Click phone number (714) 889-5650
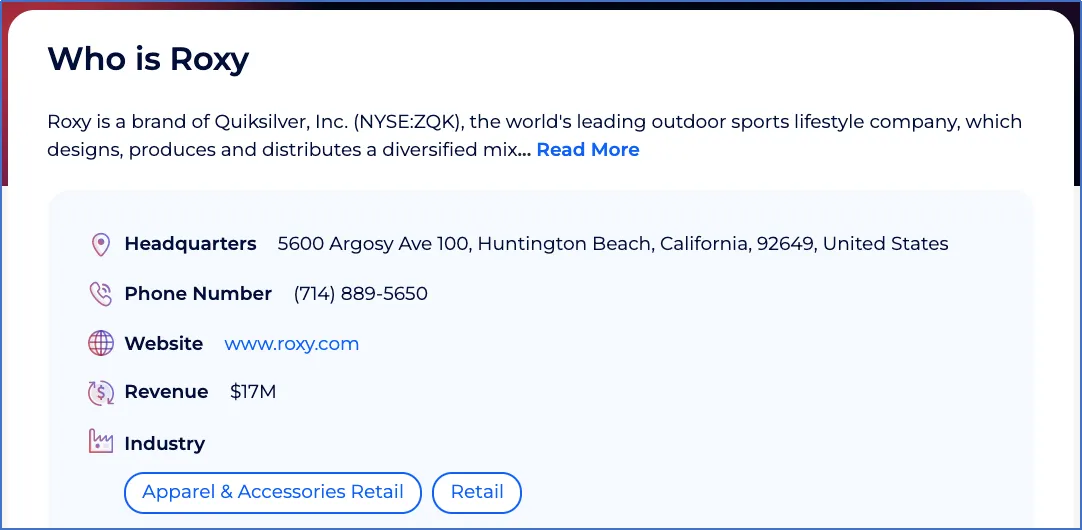Image resolution: width=1082 pixels, height=530 pixels. click(360, 294)
